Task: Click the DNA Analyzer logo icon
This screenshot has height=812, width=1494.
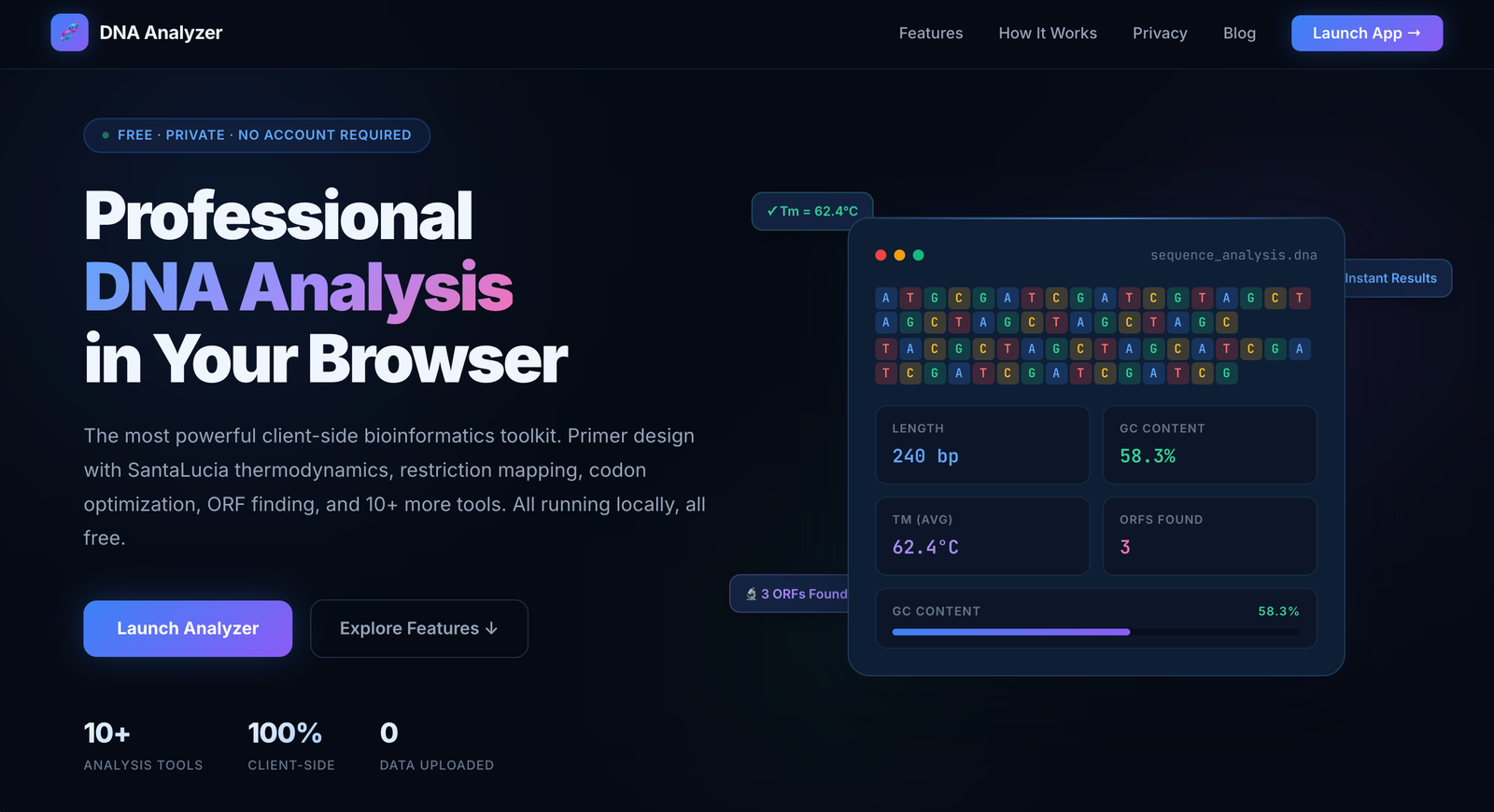Action: [69, 33]
